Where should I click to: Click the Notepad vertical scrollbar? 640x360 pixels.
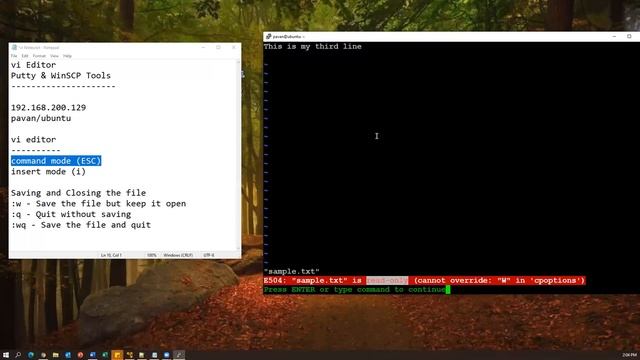pos(238,155)
